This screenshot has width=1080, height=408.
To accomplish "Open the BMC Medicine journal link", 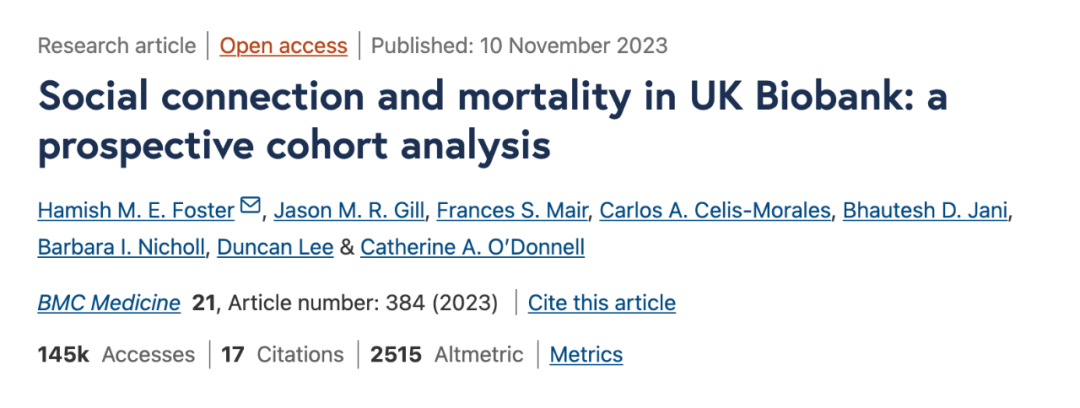I will (x=109, y=303).
